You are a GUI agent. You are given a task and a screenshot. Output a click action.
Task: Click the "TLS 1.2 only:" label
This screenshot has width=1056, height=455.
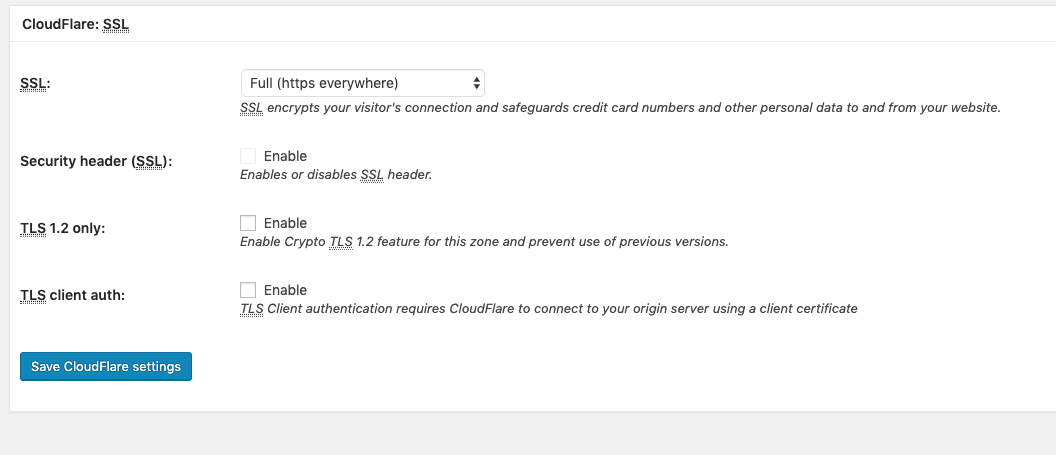pyautogui.click(x=62, y=228)
